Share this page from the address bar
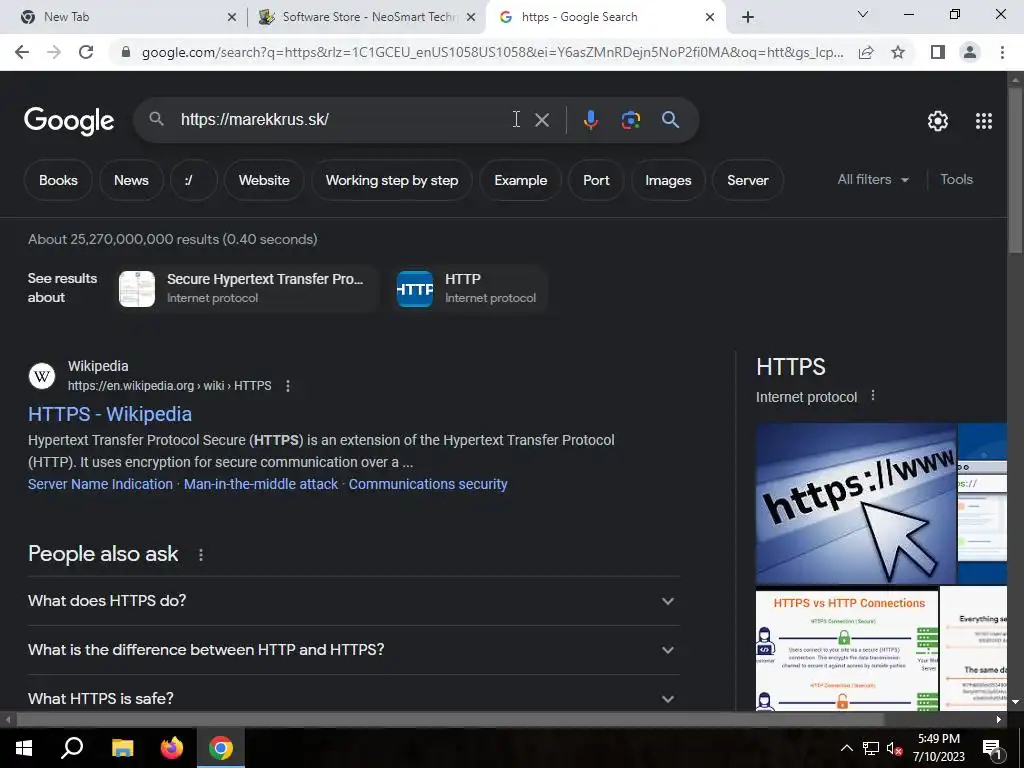 click(866, 52)
